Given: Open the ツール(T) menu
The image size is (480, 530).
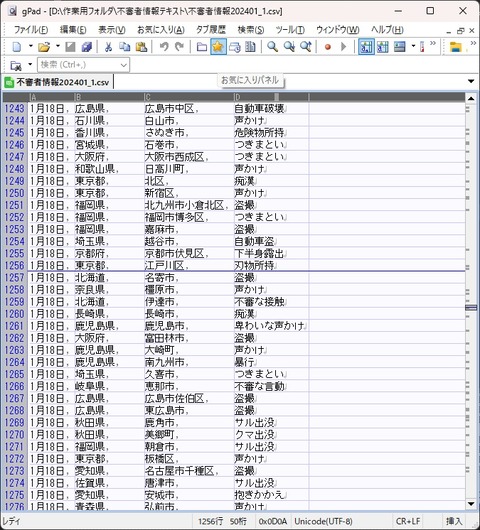Looking at the screenshot, I should point(290,30).
